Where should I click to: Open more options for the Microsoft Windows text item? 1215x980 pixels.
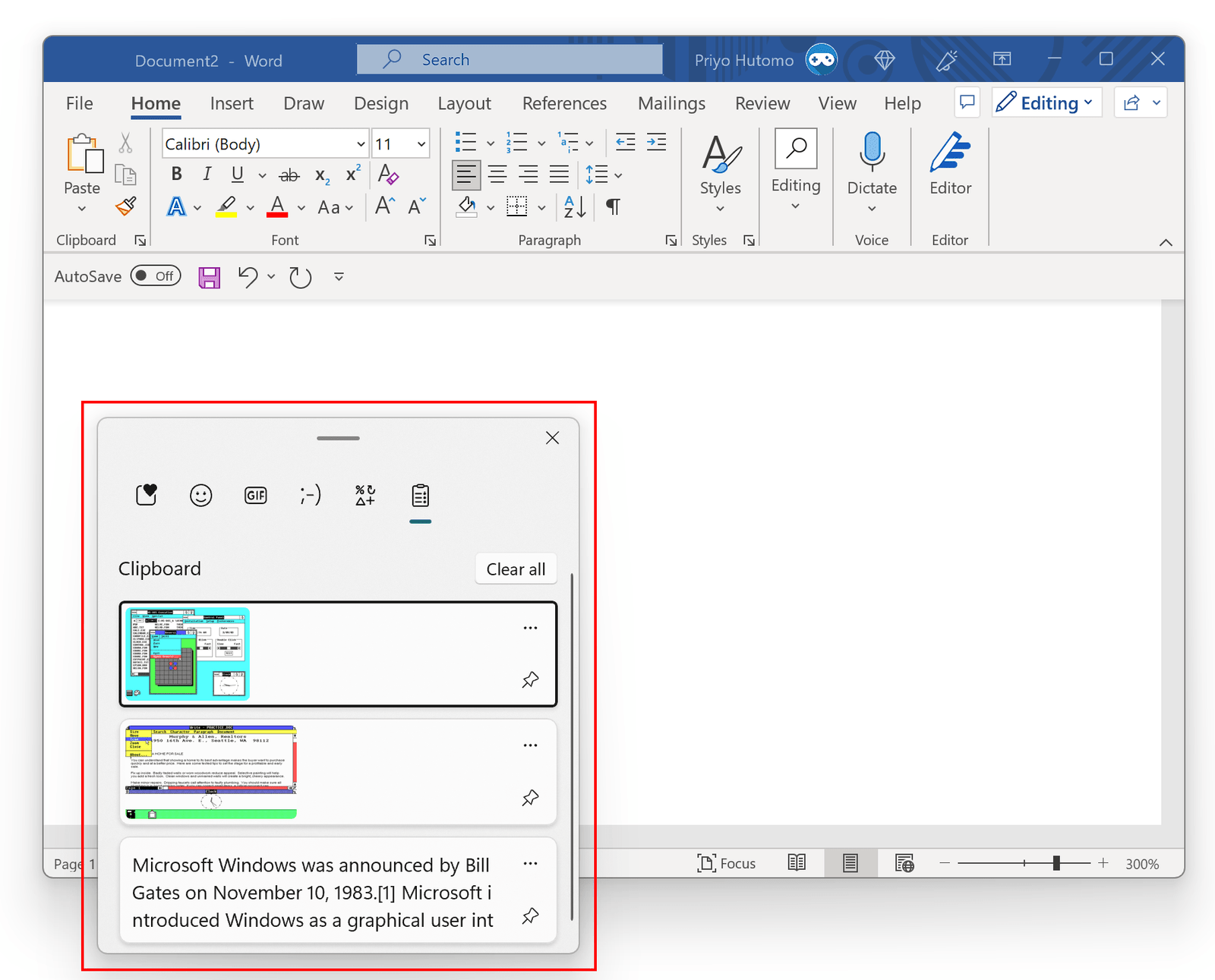coord(530,864)
